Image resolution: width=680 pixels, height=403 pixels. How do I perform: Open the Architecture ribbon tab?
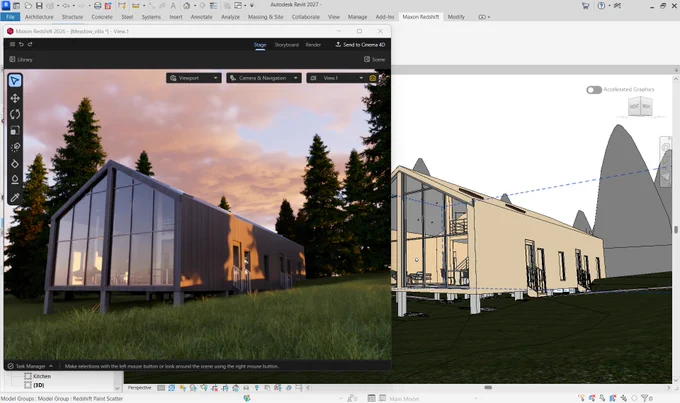[x=39, y=17]
